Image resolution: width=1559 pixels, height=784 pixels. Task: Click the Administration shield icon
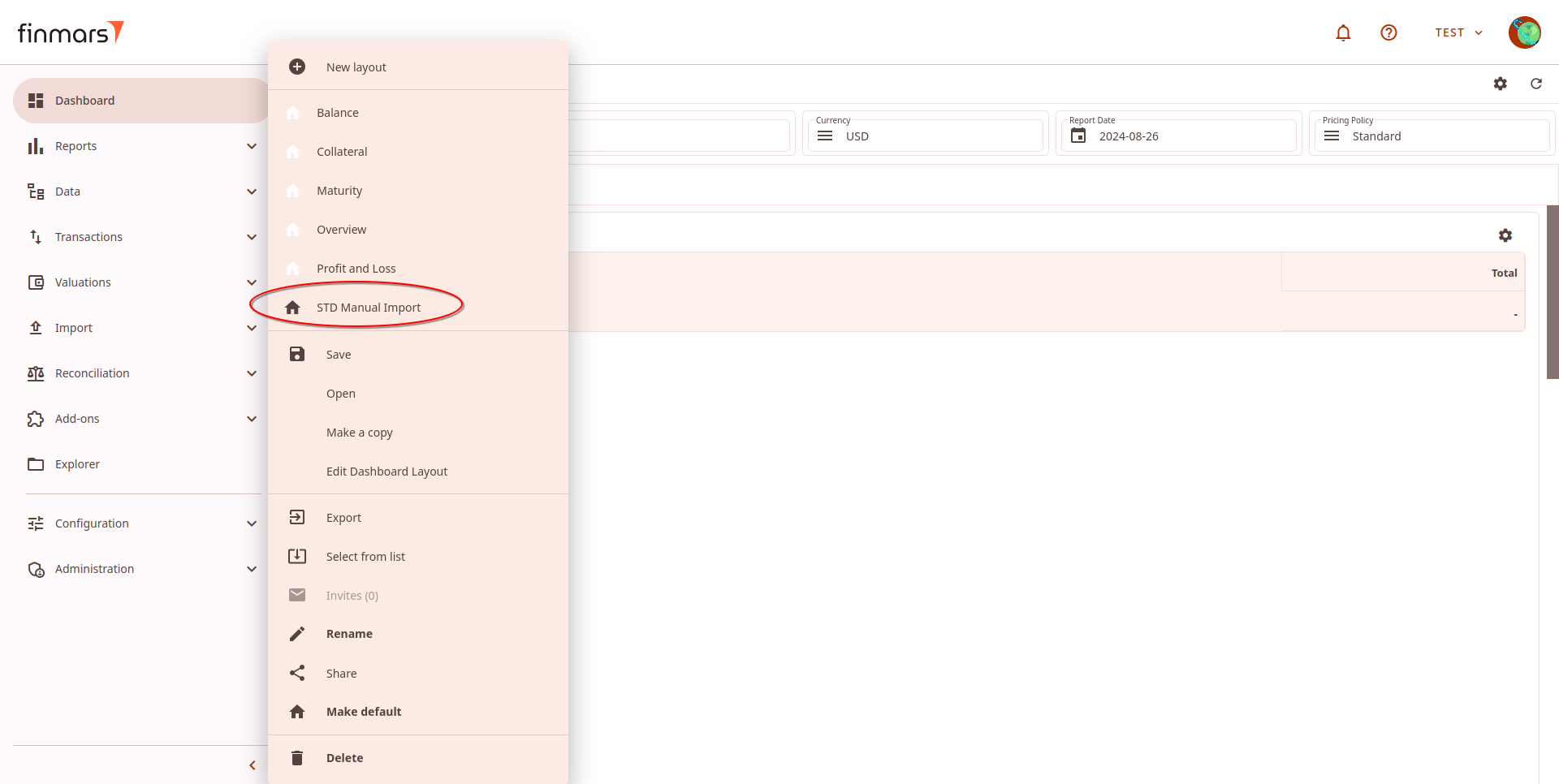(36, 569)
